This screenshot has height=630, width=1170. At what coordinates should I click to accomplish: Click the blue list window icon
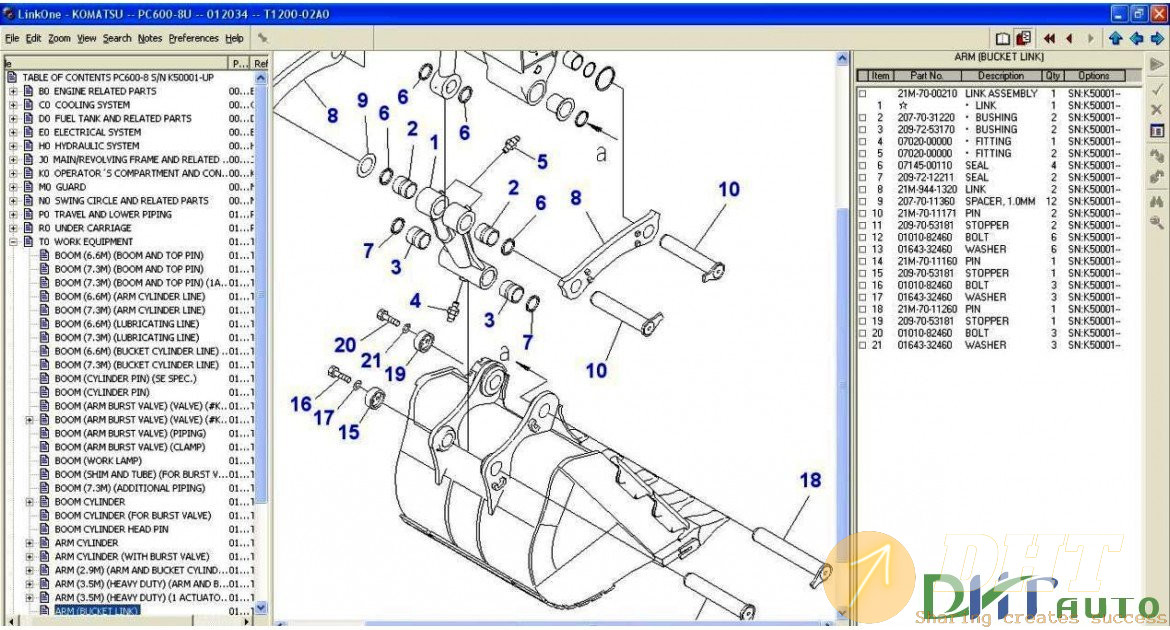pyautogui.click(x=1157, y=131)
